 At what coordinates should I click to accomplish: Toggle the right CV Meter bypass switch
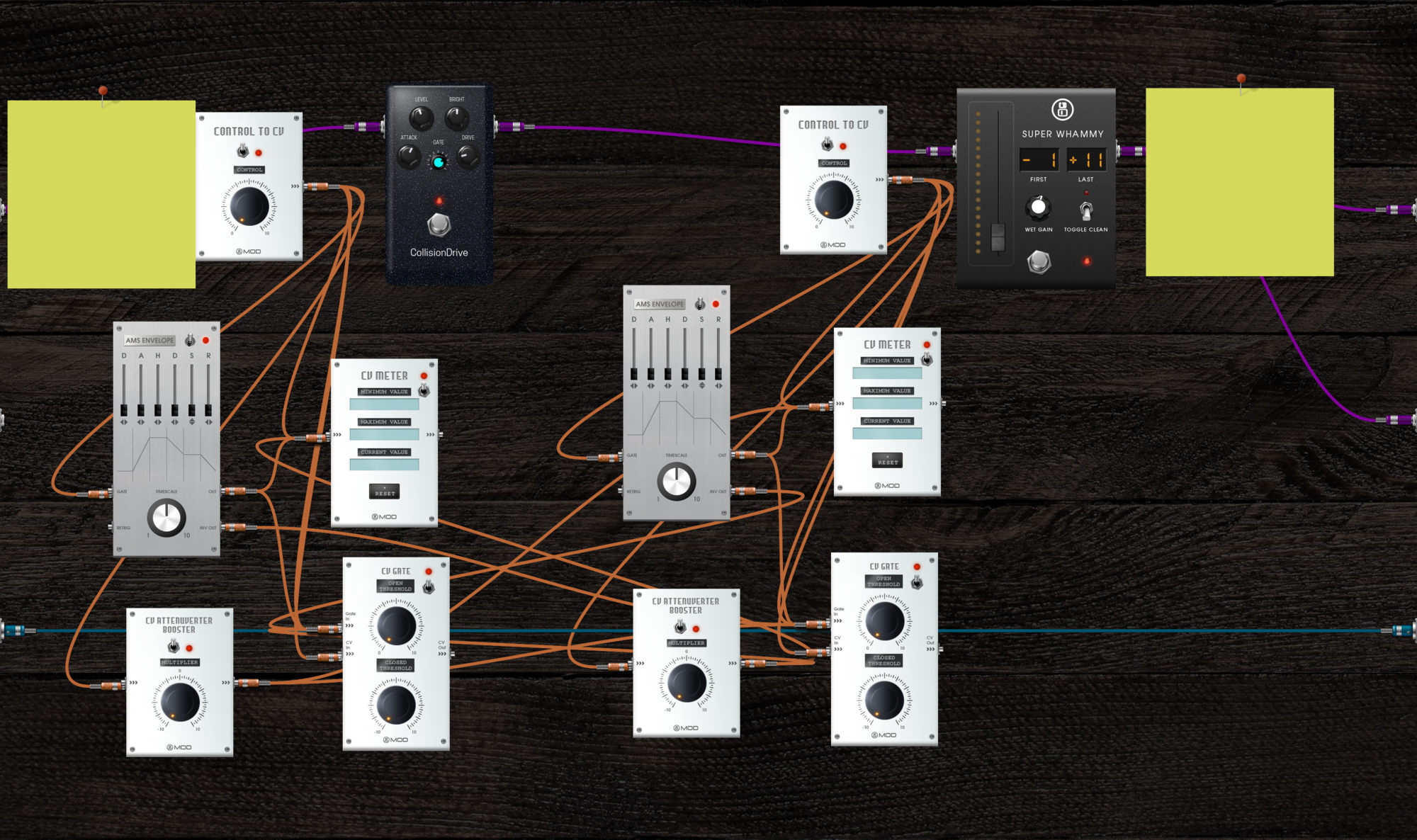tap(927, 359)
